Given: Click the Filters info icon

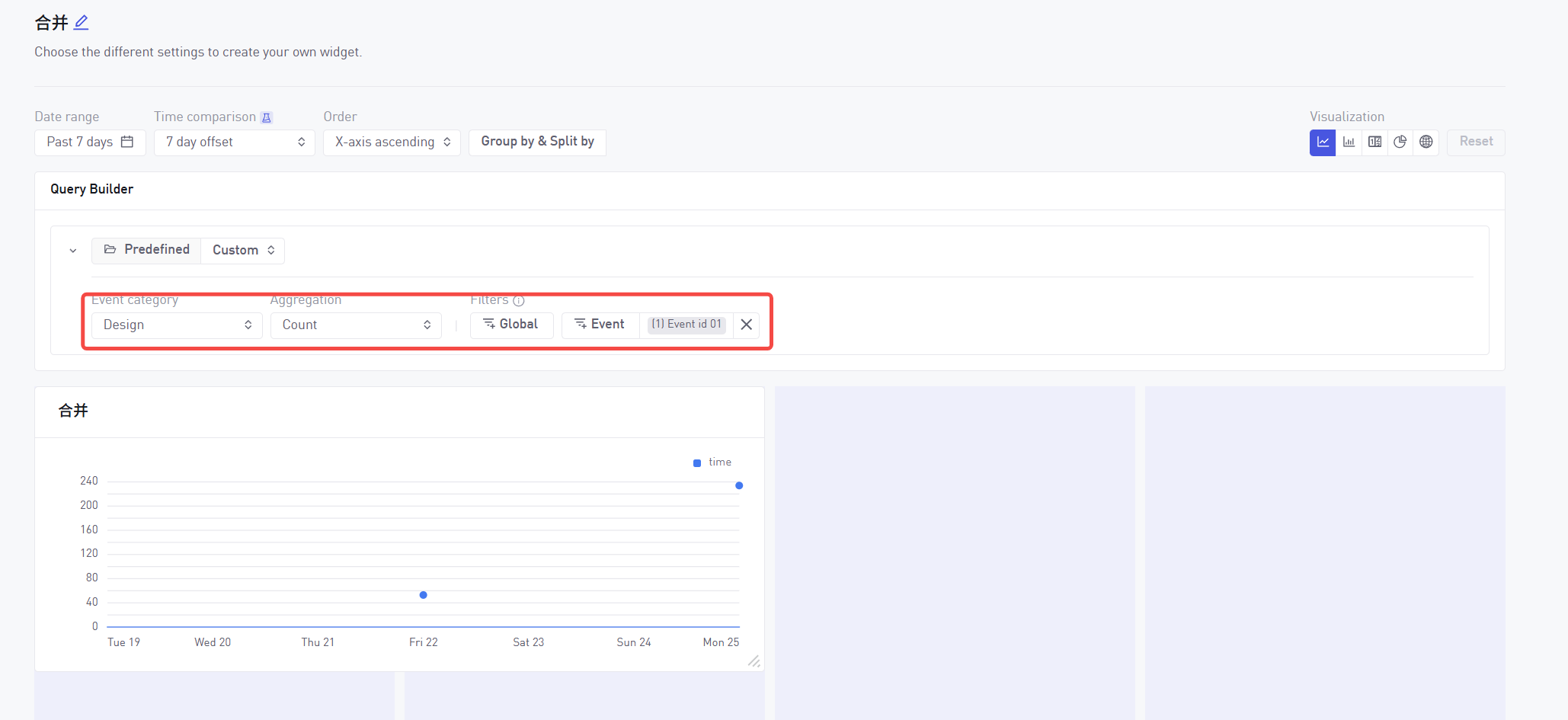Looking at the screenshot, I should [x=519, y=300].
